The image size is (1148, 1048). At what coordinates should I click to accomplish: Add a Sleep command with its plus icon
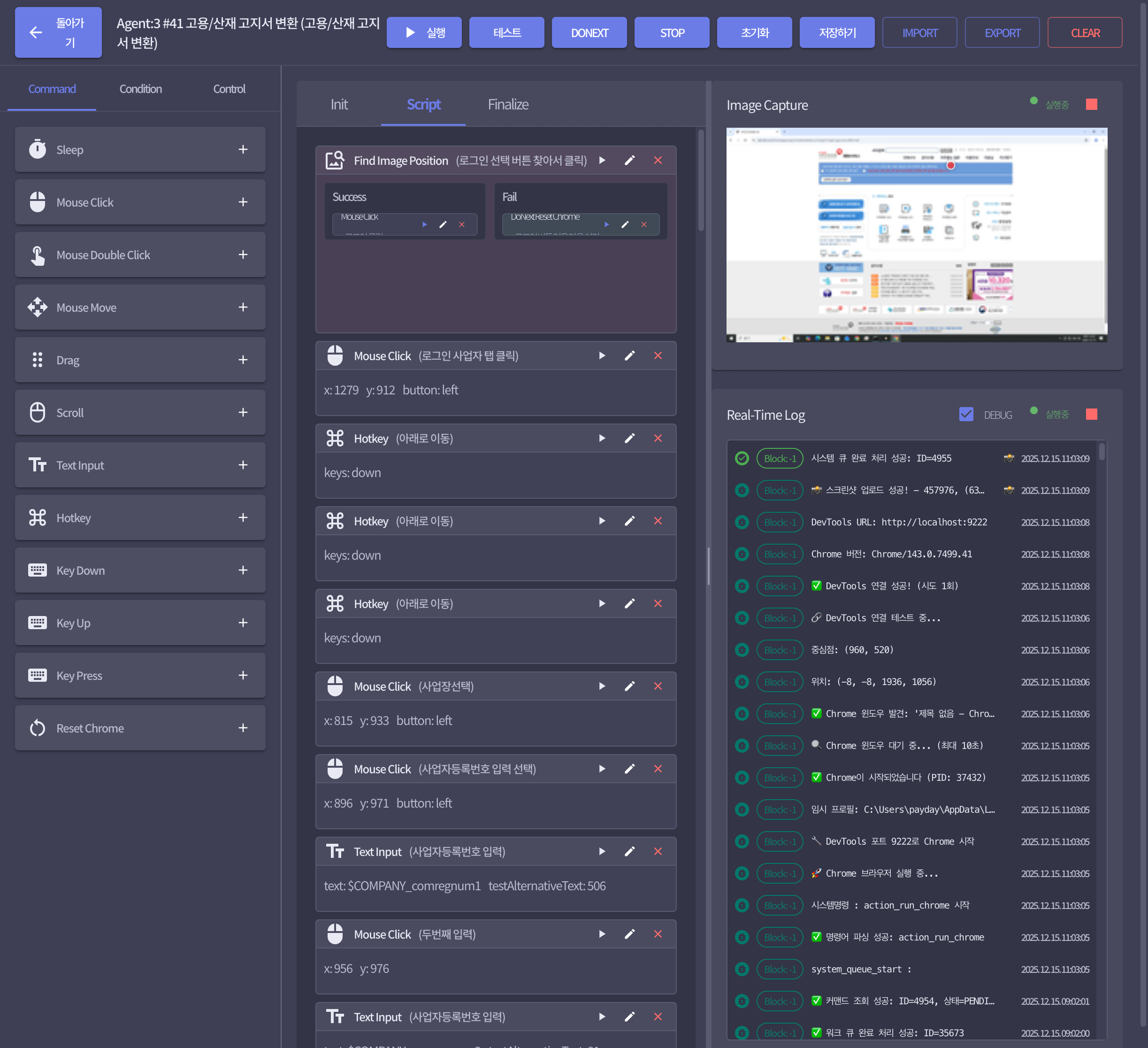243,149
